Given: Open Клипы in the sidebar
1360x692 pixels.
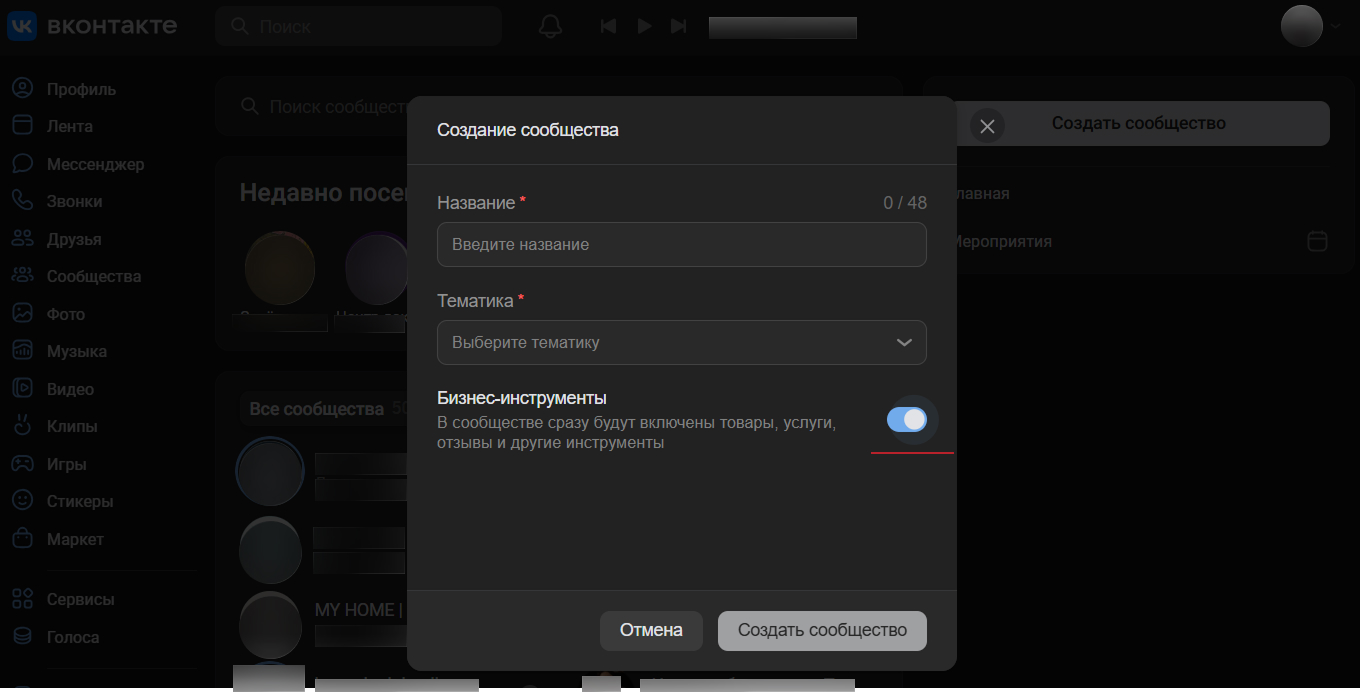Looking at the screenshot, I should [x=71, y=426].
